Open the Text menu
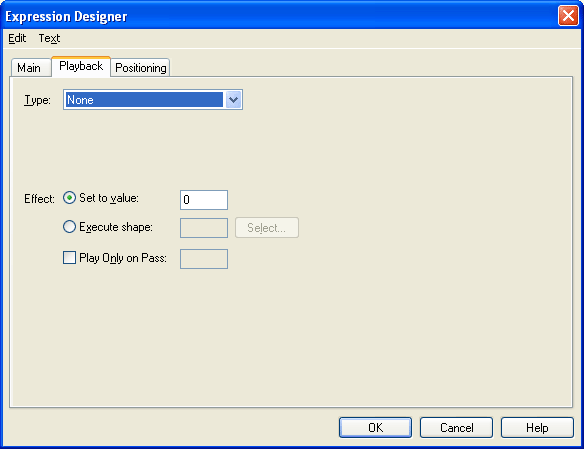 (49, 38)
